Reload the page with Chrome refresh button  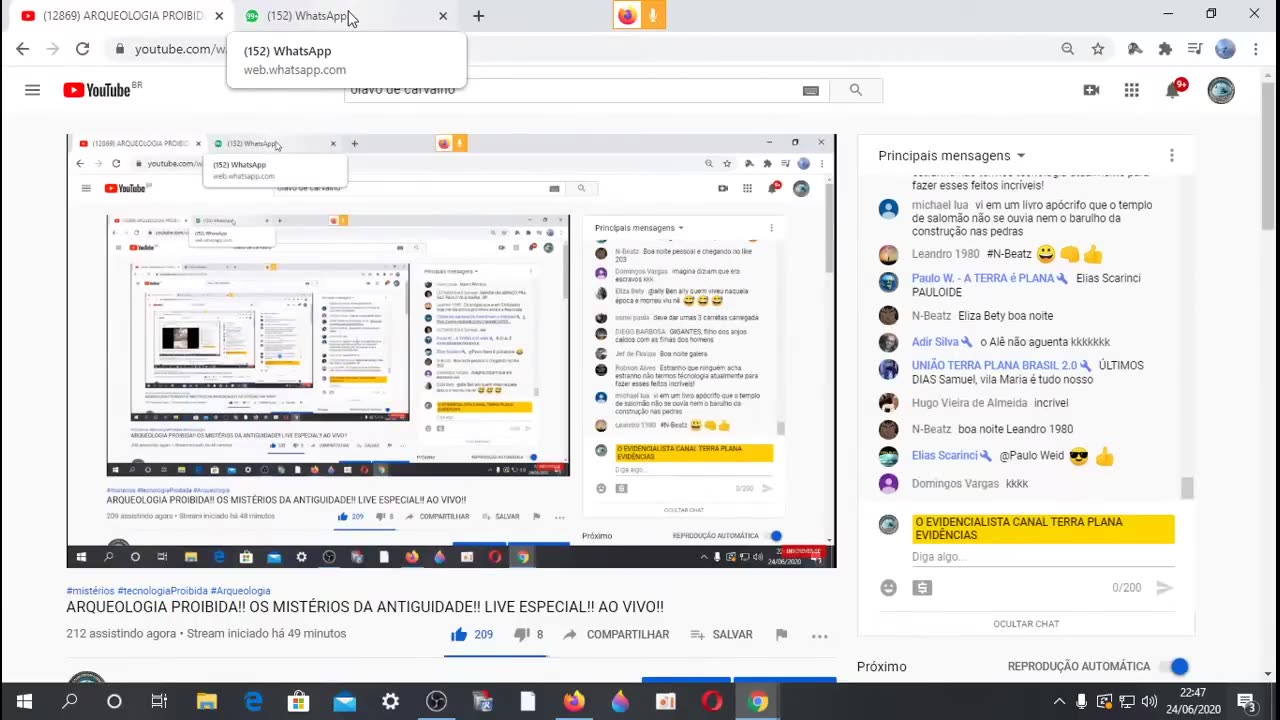[82, 48]
